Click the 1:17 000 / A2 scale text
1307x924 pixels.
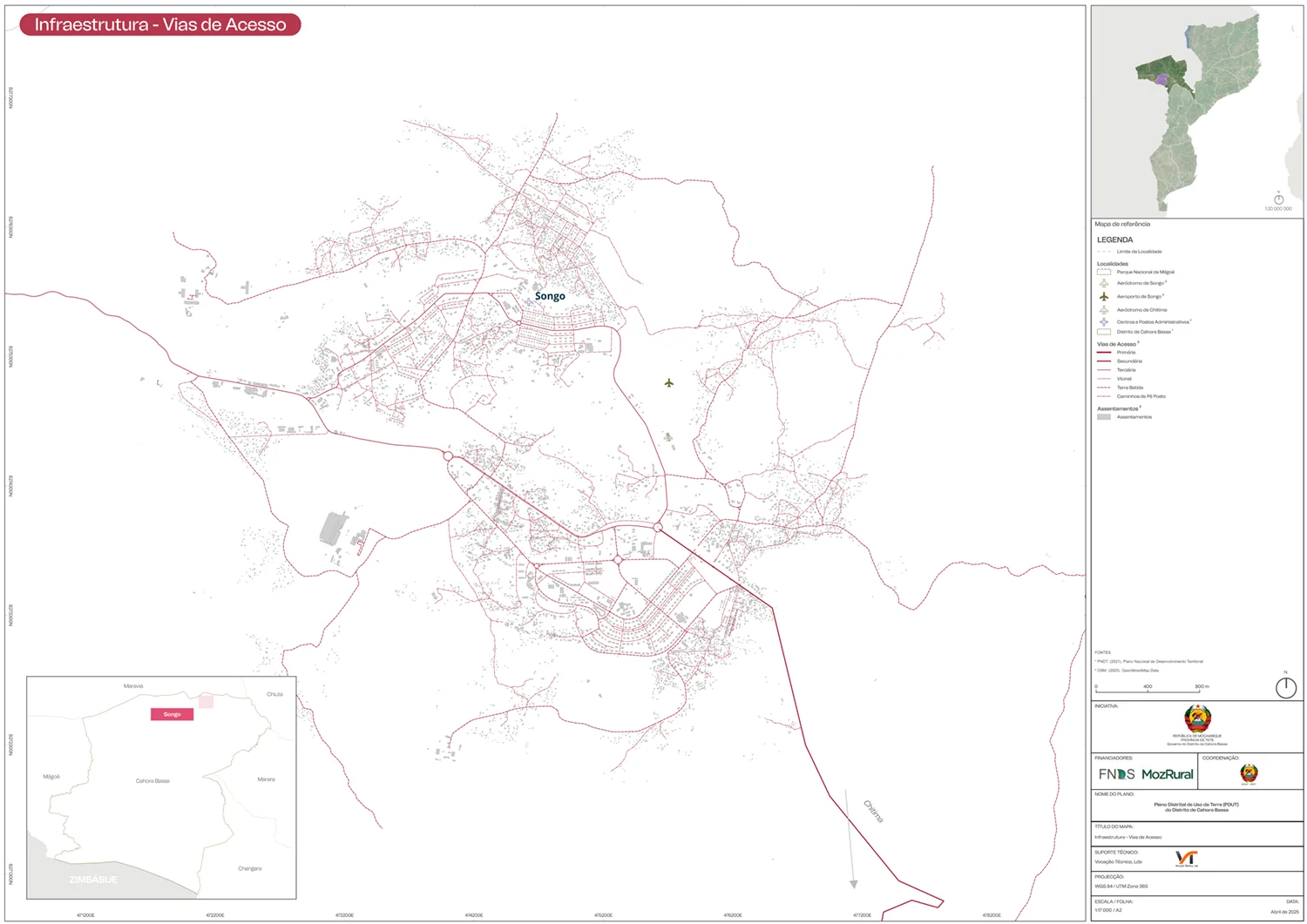click(1108, 911)
